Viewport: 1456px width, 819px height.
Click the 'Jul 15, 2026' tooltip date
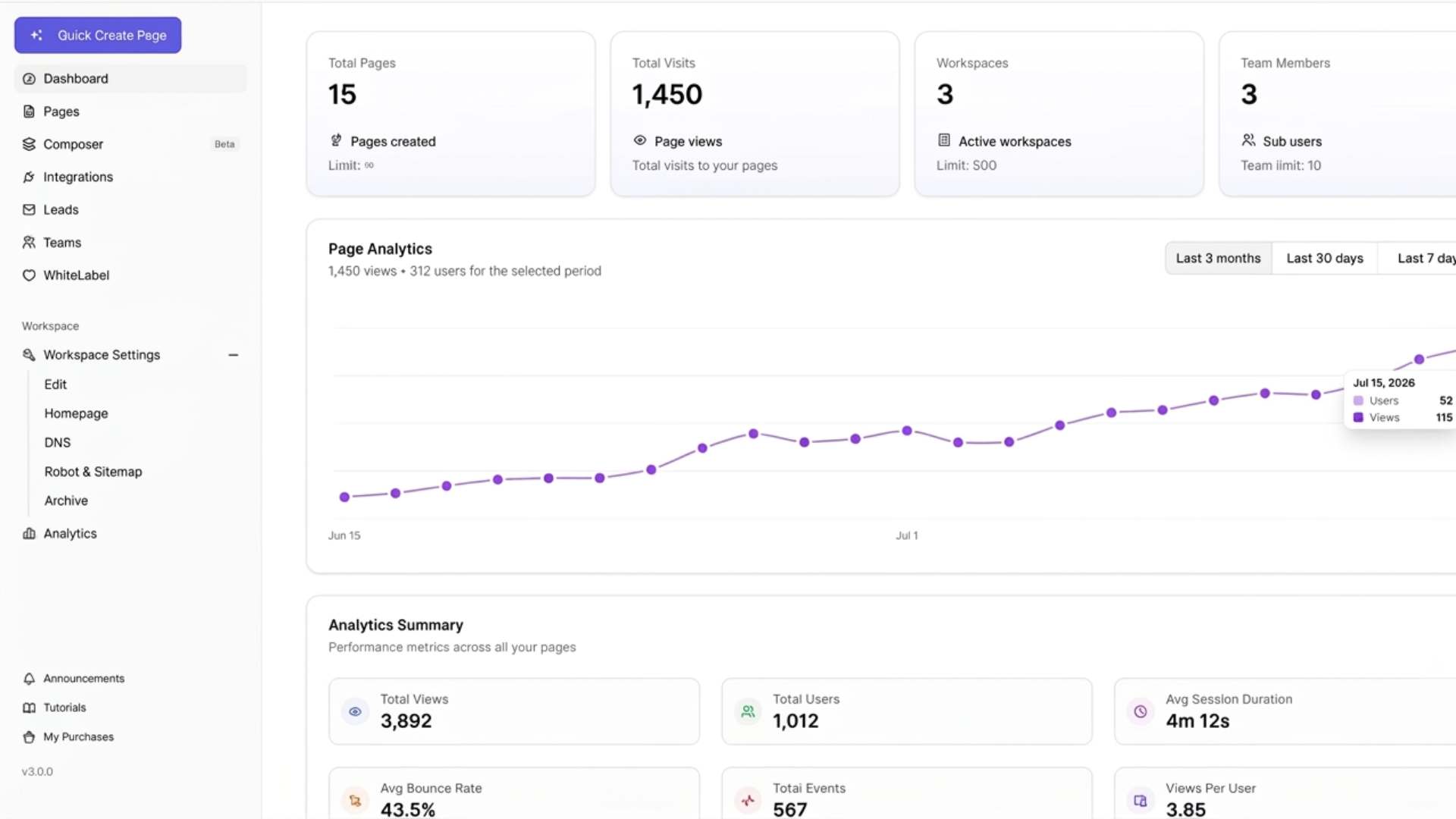point(1384,383)
